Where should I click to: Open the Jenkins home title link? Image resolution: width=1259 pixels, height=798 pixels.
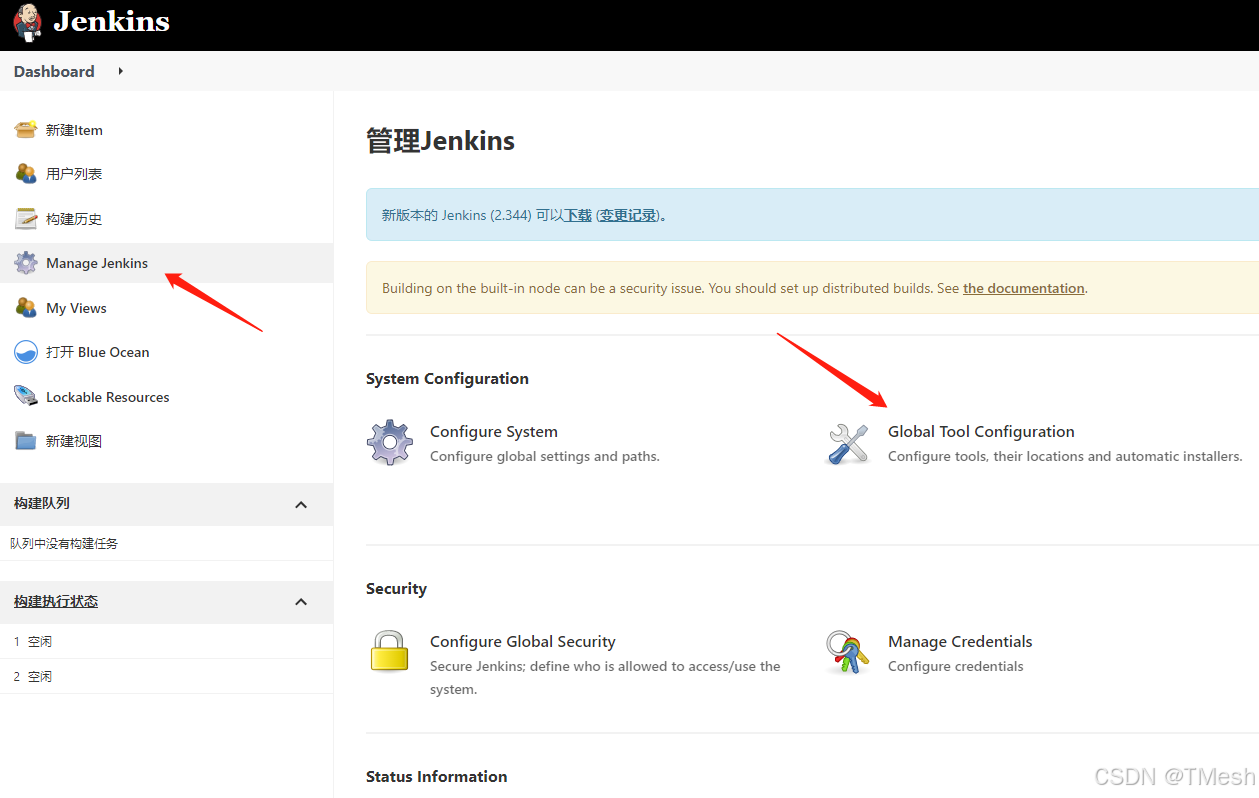coord(111,22)
